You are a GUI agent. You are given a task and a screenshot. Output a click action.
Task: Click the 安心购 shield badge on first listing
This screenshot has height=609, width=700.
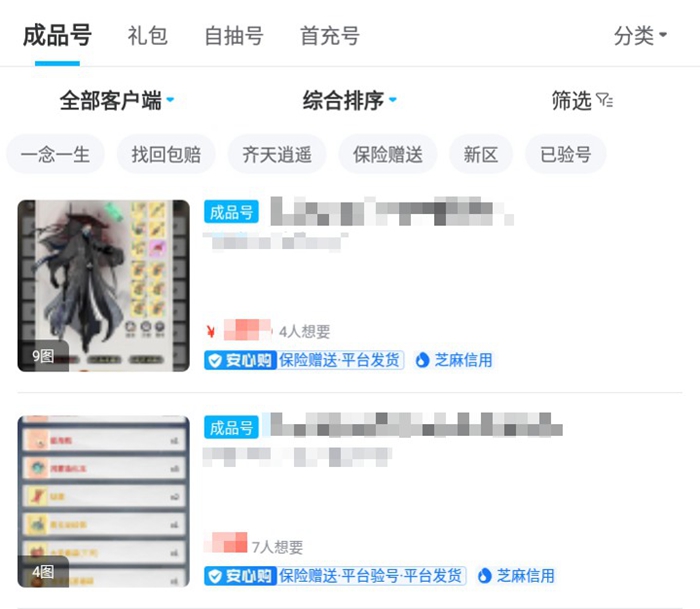[240, 360]
